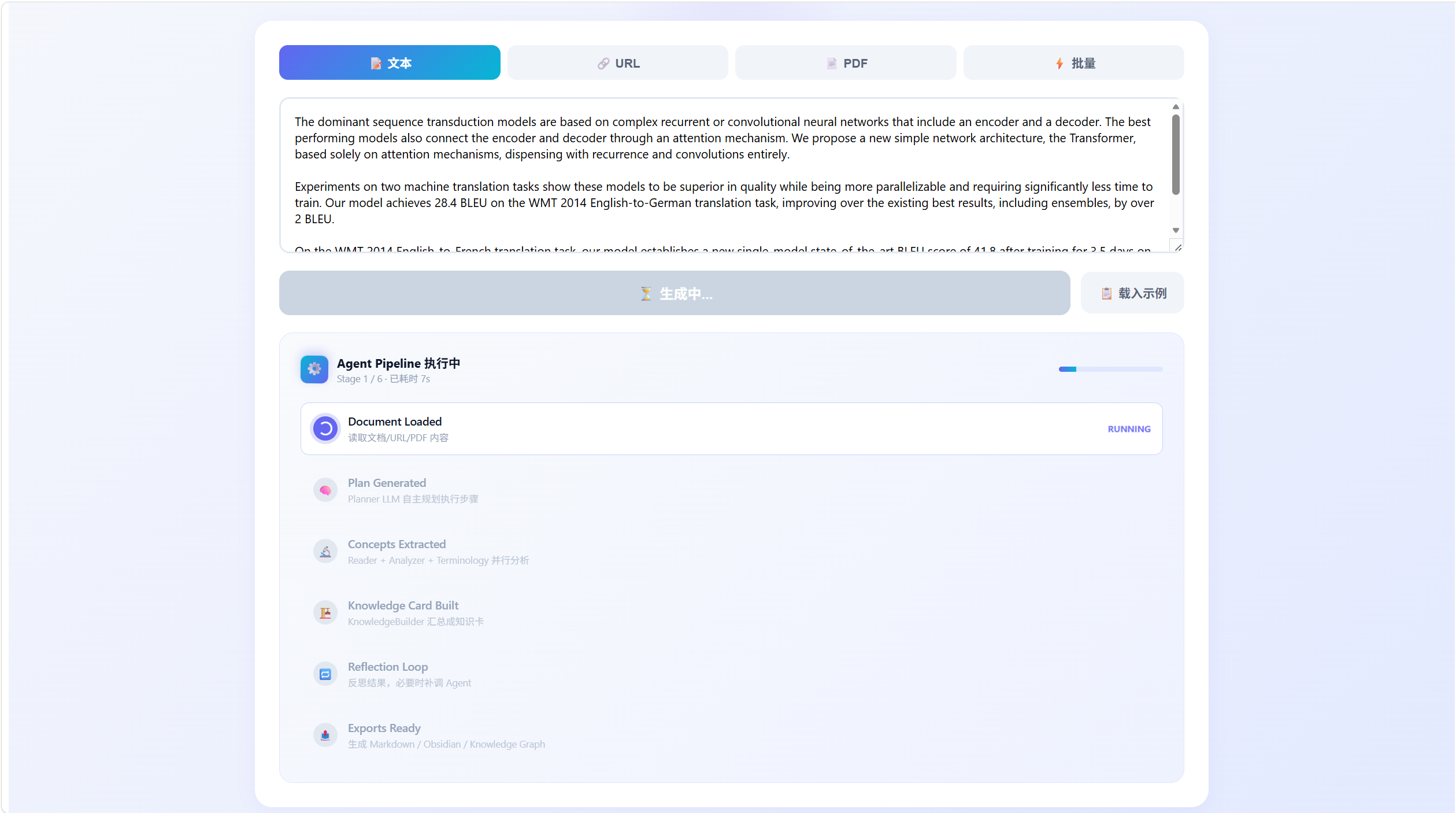Click the Concepts Extracted microscope icon
This screenshot has width=1456, height=813.
(325, 552)
